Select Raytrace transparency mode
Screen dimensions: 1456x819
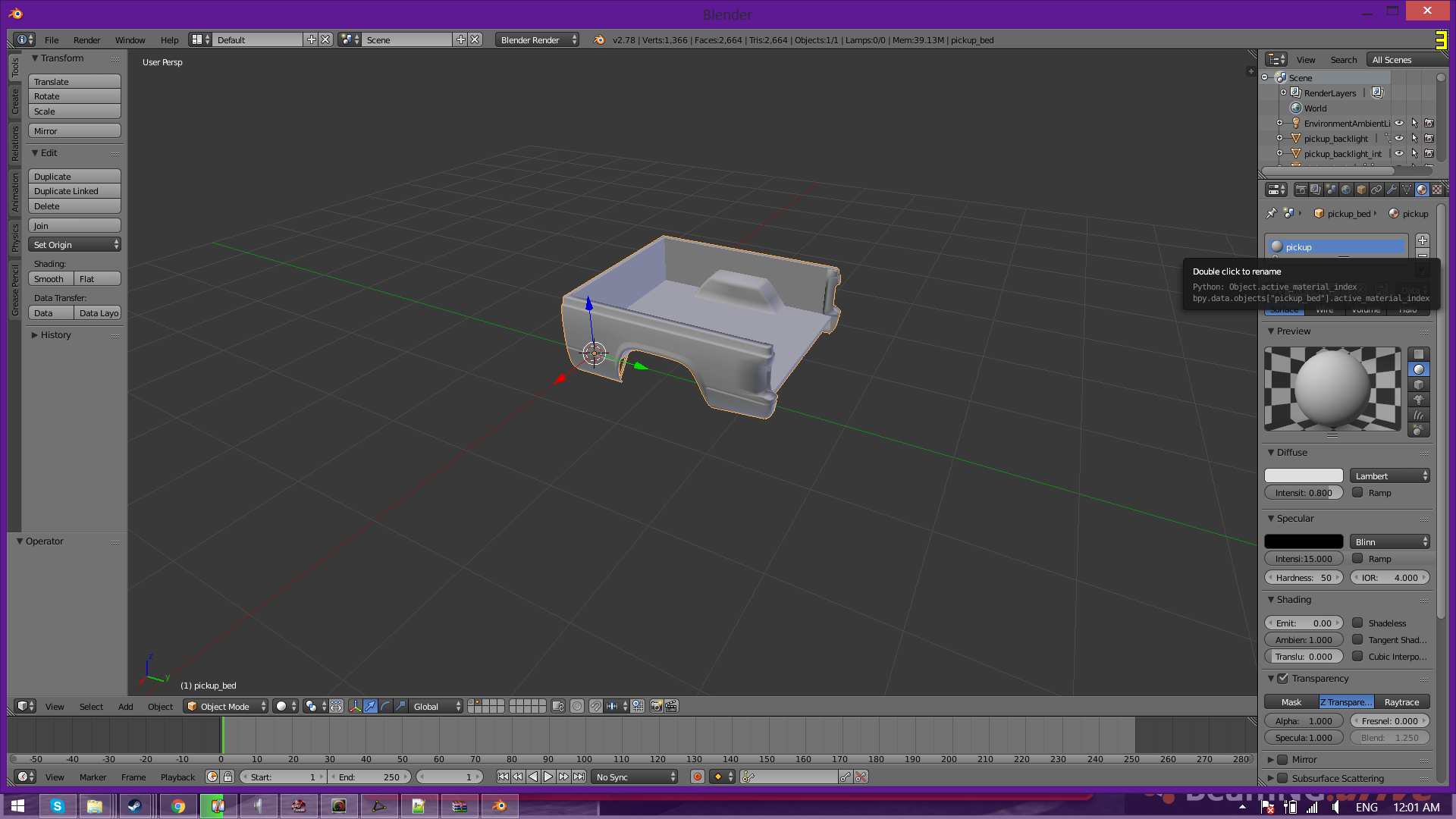[x=1401, y=702]
